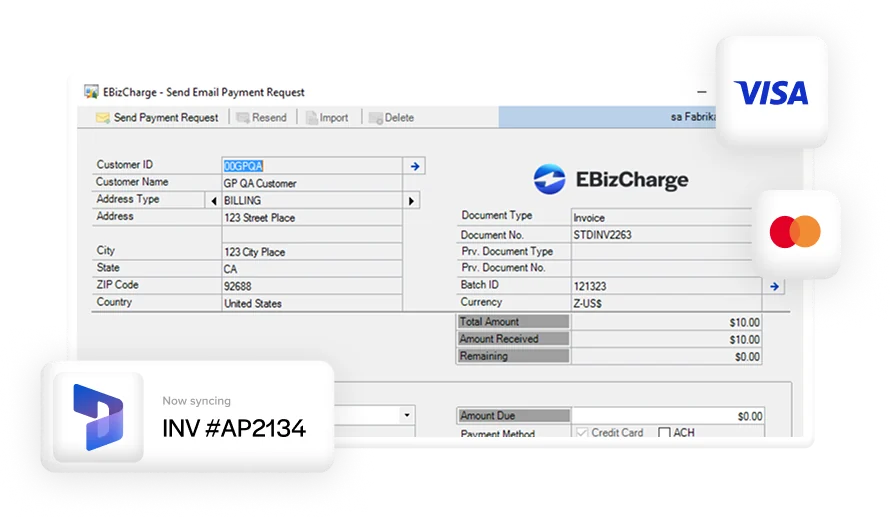Click the Amount Due value field

[668, 416]
